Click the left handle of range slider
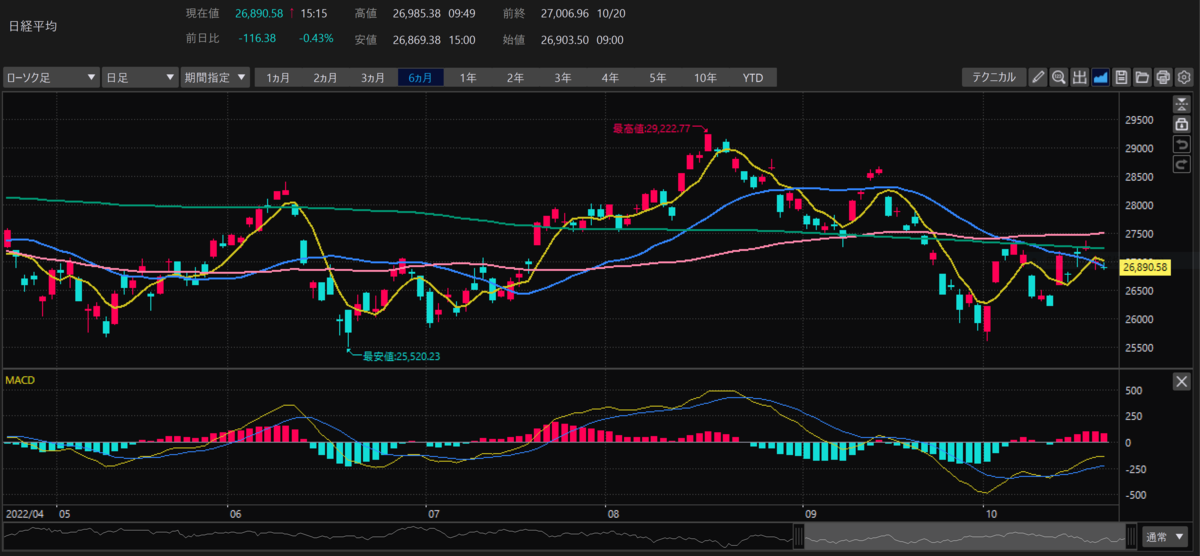Image resolution: width=1200 pixels, height=556 pixels. click(x=800, y=537)
